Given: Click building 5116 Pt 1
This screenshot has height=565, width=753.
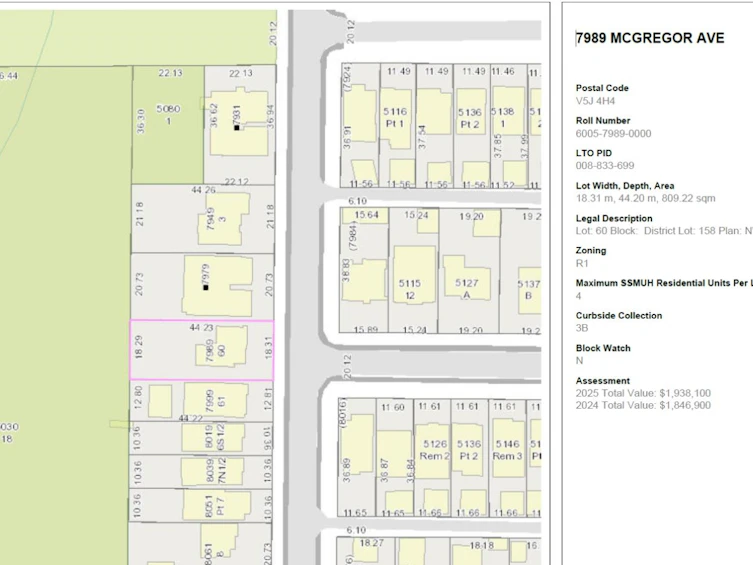Looking at the screenshot, I should click(395, 118).
